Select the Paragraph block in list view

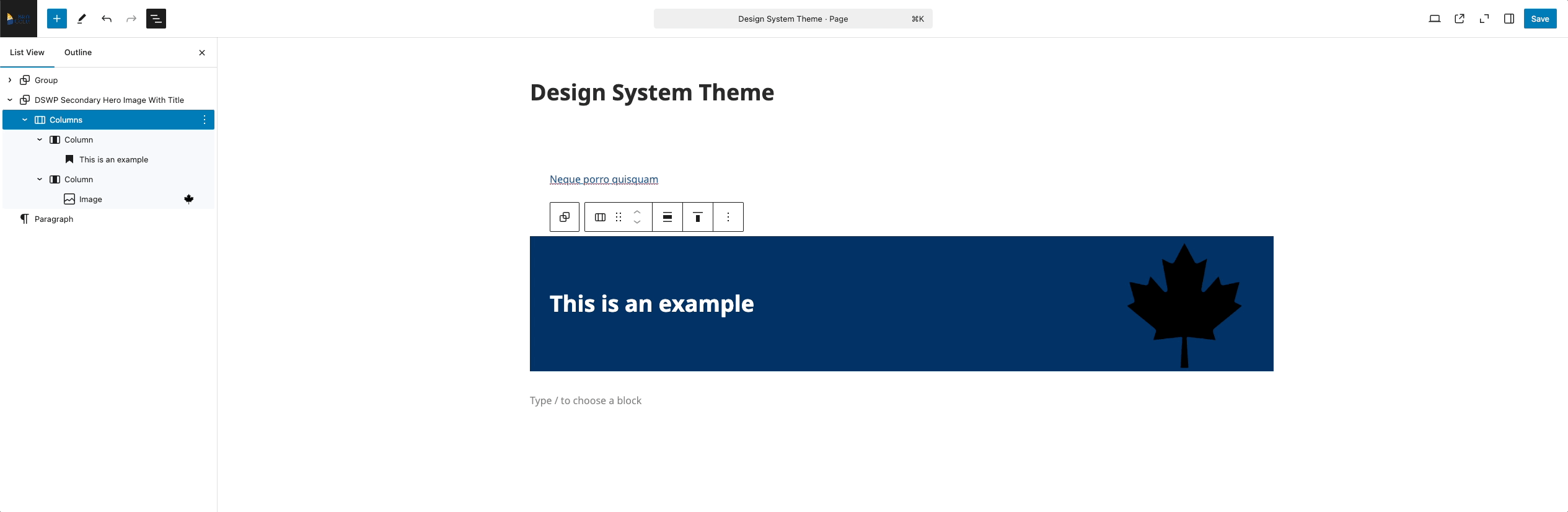pos(108,219)
